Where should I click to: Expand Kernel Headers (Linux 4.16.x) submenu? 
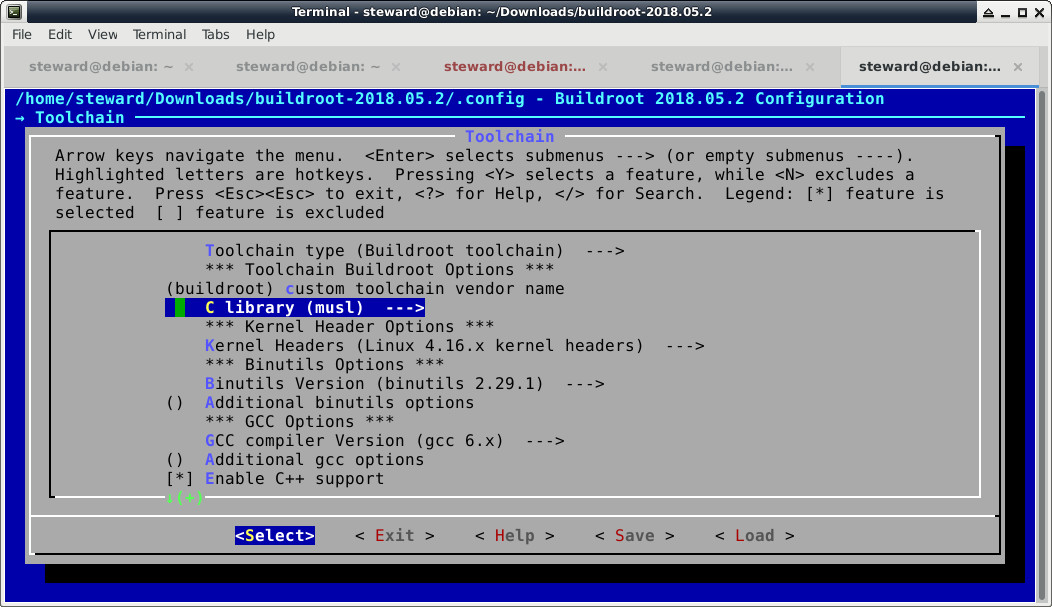(x=454, y=346)
